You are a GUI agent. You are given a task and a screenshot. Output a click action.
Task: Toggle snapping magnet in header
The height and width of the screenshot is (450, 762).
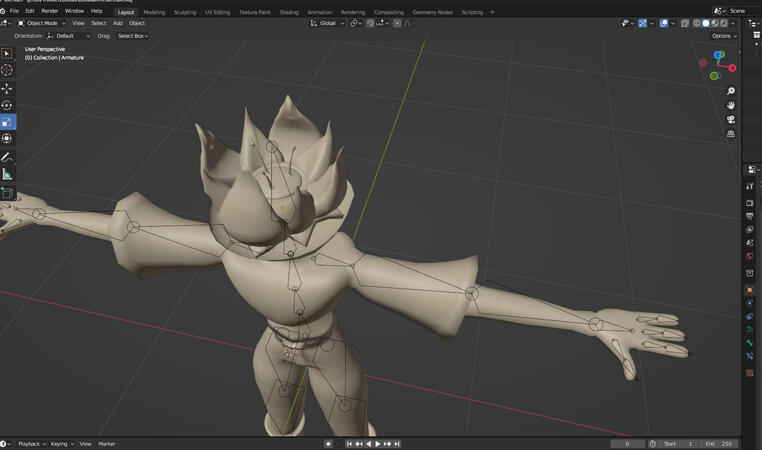pos(370,23)
